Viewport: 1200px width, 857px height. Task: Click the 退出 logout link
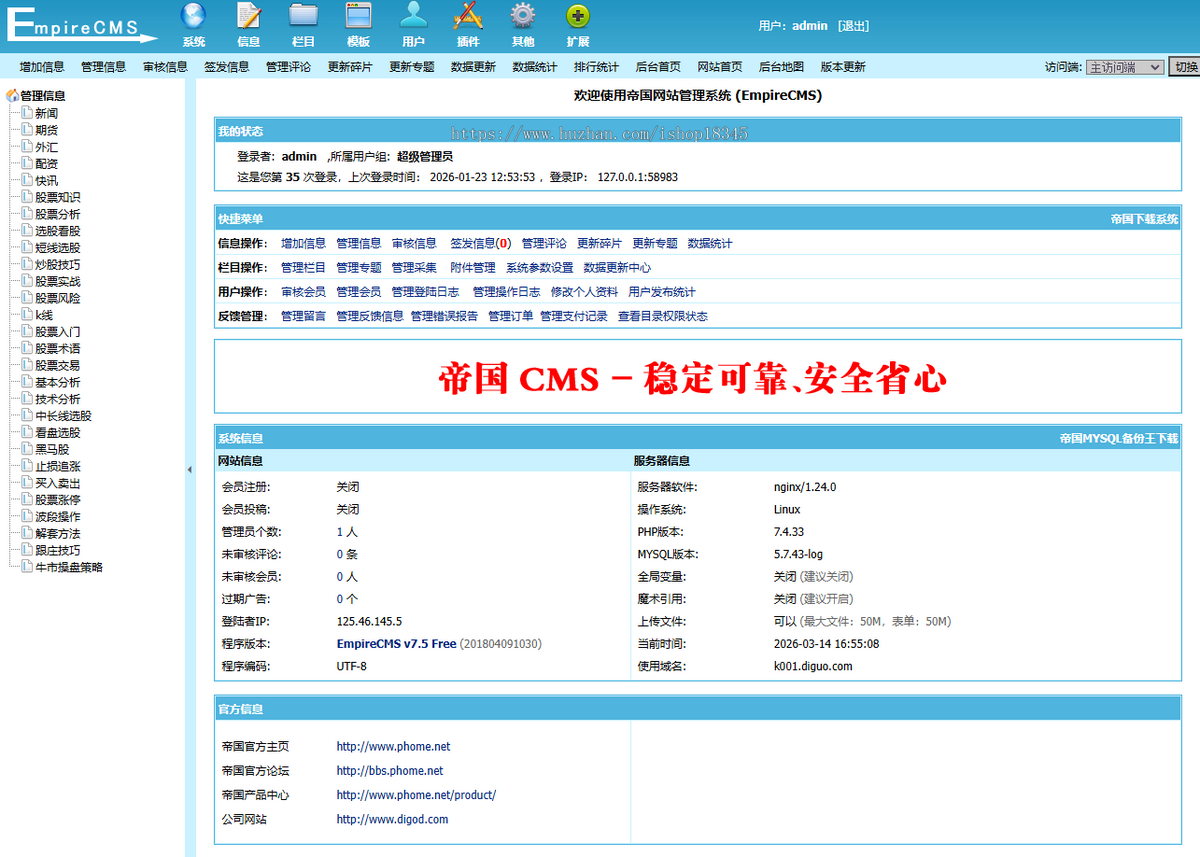[x=853, y=26]
